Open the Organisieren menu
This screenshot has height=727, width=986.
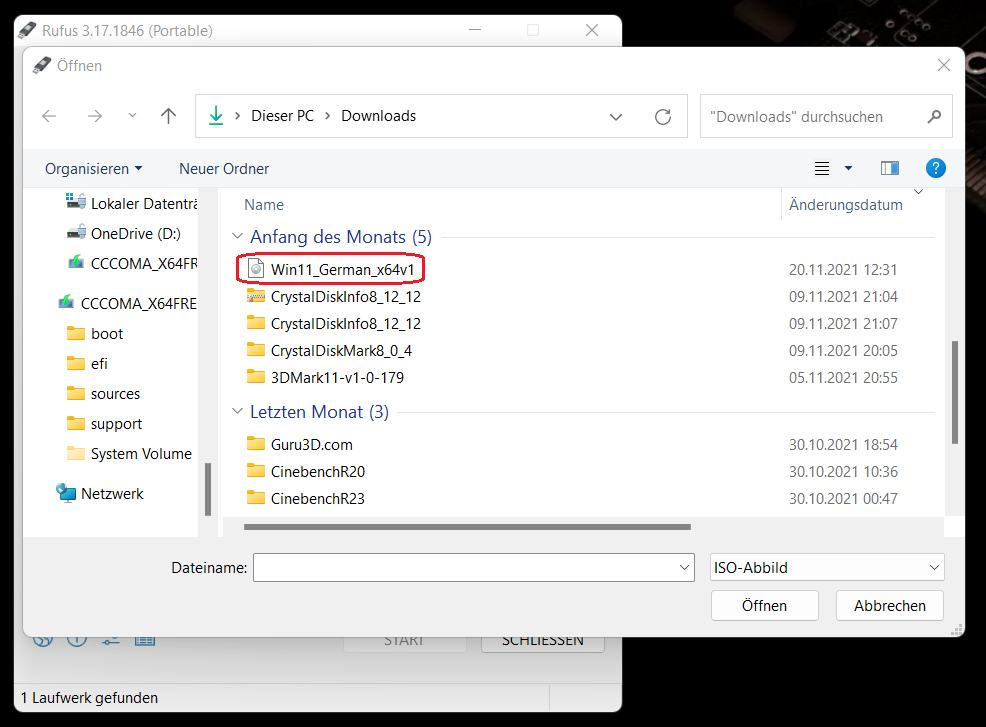[x=94, y=169]
